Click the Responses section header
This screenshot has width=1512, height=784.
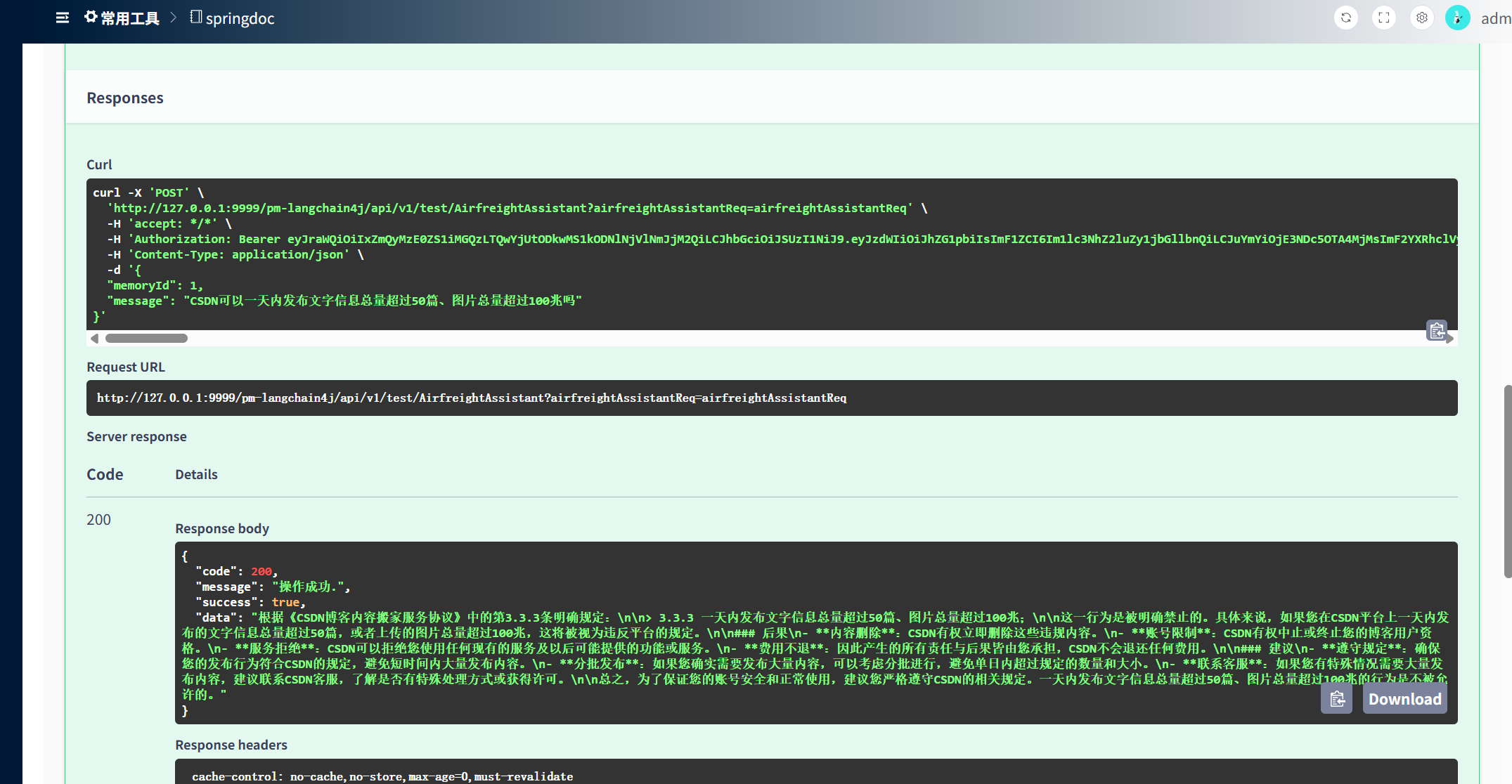pyautogui.click(x=125, y=98)
